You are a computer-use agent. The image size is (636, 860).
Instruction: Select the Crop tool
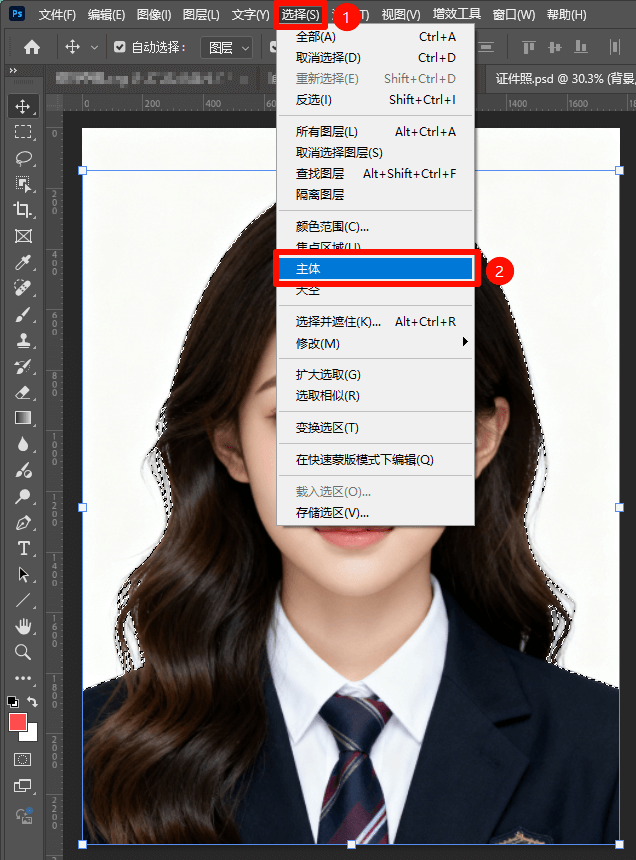[x=22, y=210]
